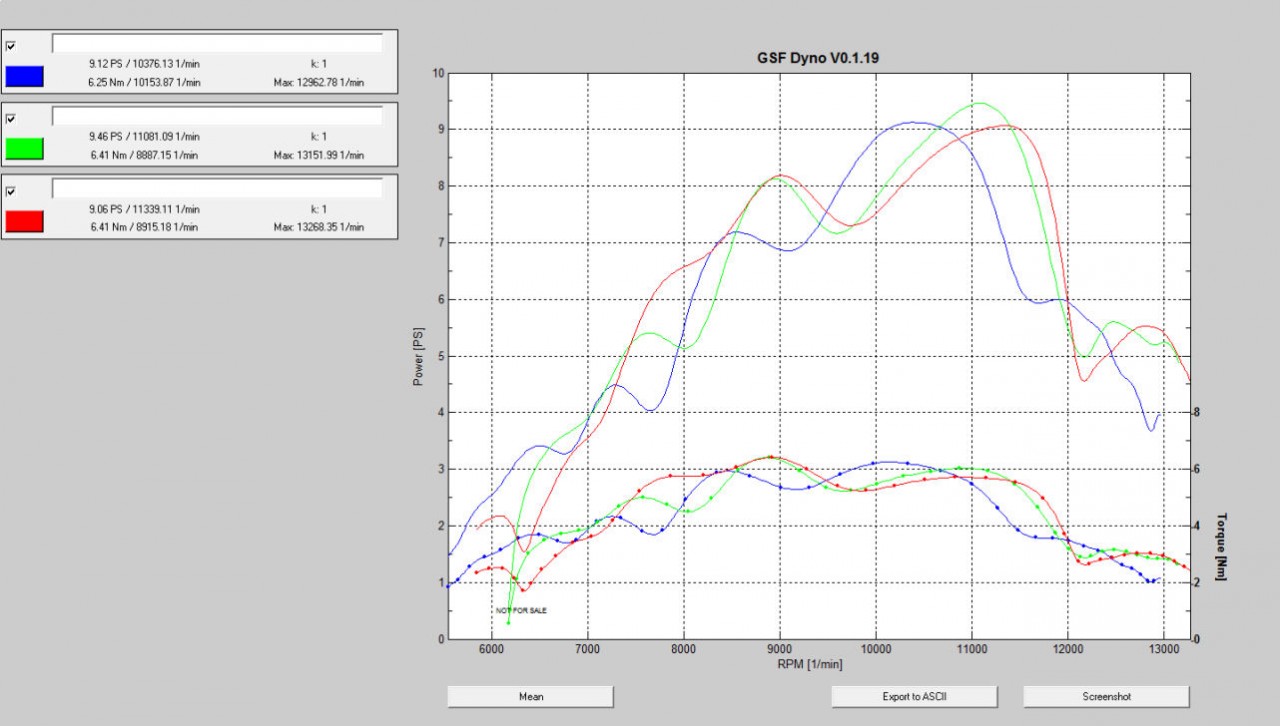
Task: Click the 'Max: 12962.78 1/min' blue run value
Action: 318,82
